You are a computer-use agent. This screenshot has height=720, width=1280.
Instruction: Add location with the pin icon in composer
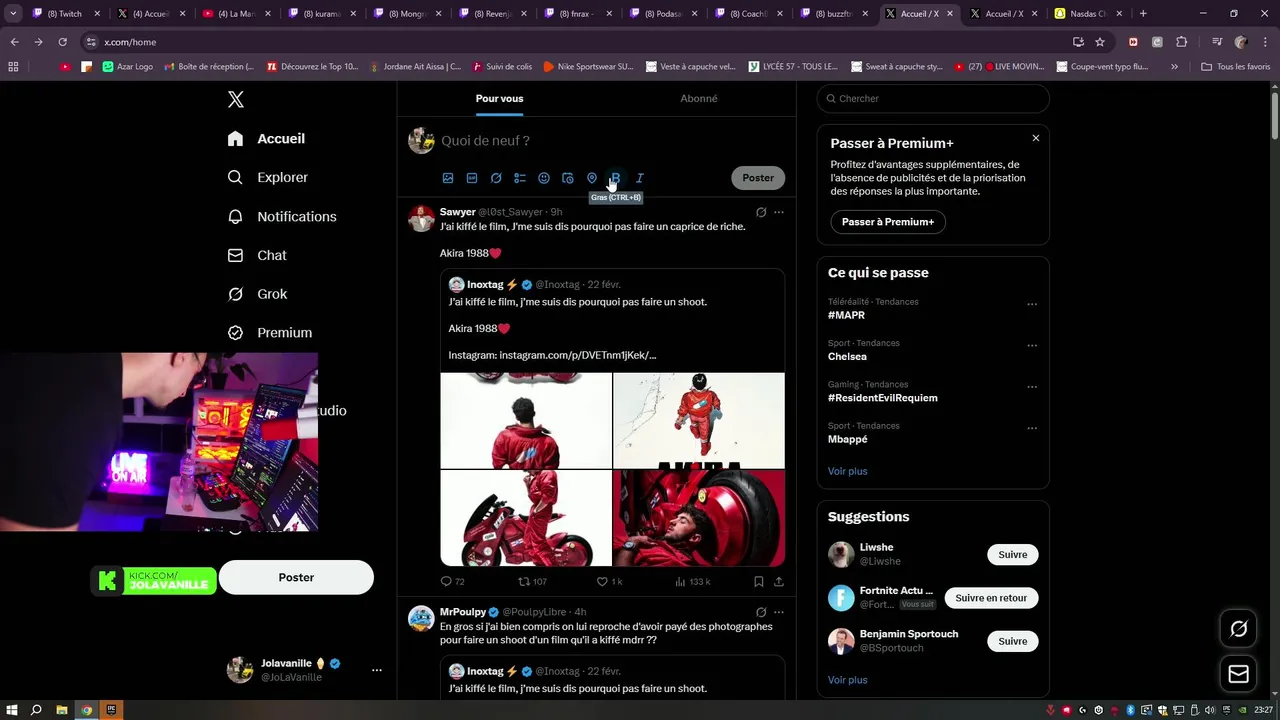pyautogui.click(x=592, y=178)
